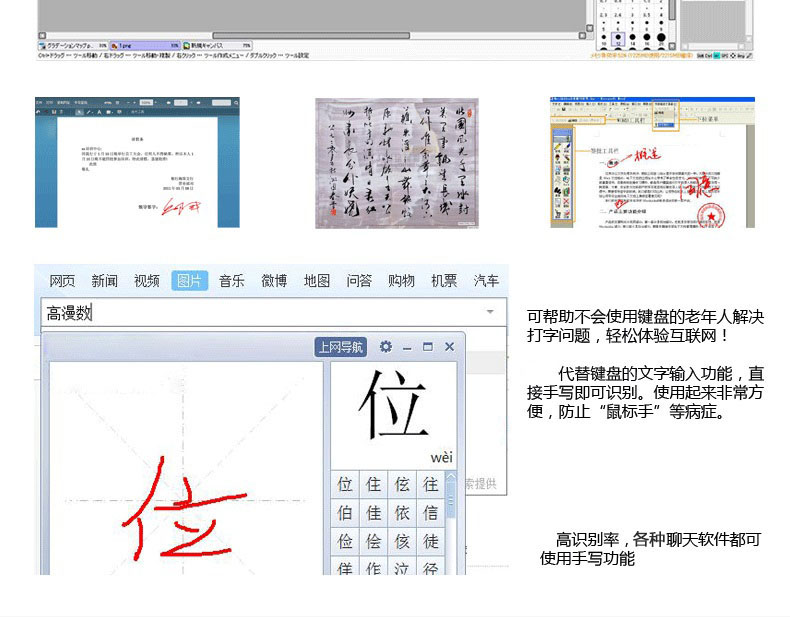Screen dimensions: 790x617
Task: Close the handwriting input panel
Action: (x=449, y=347)
